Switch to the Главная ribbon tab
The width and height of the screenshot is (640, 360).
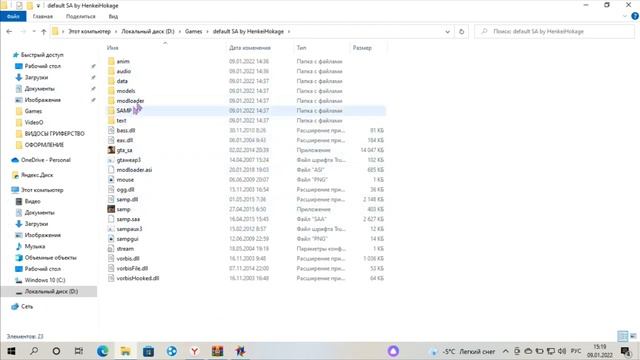tap(43, 16)
